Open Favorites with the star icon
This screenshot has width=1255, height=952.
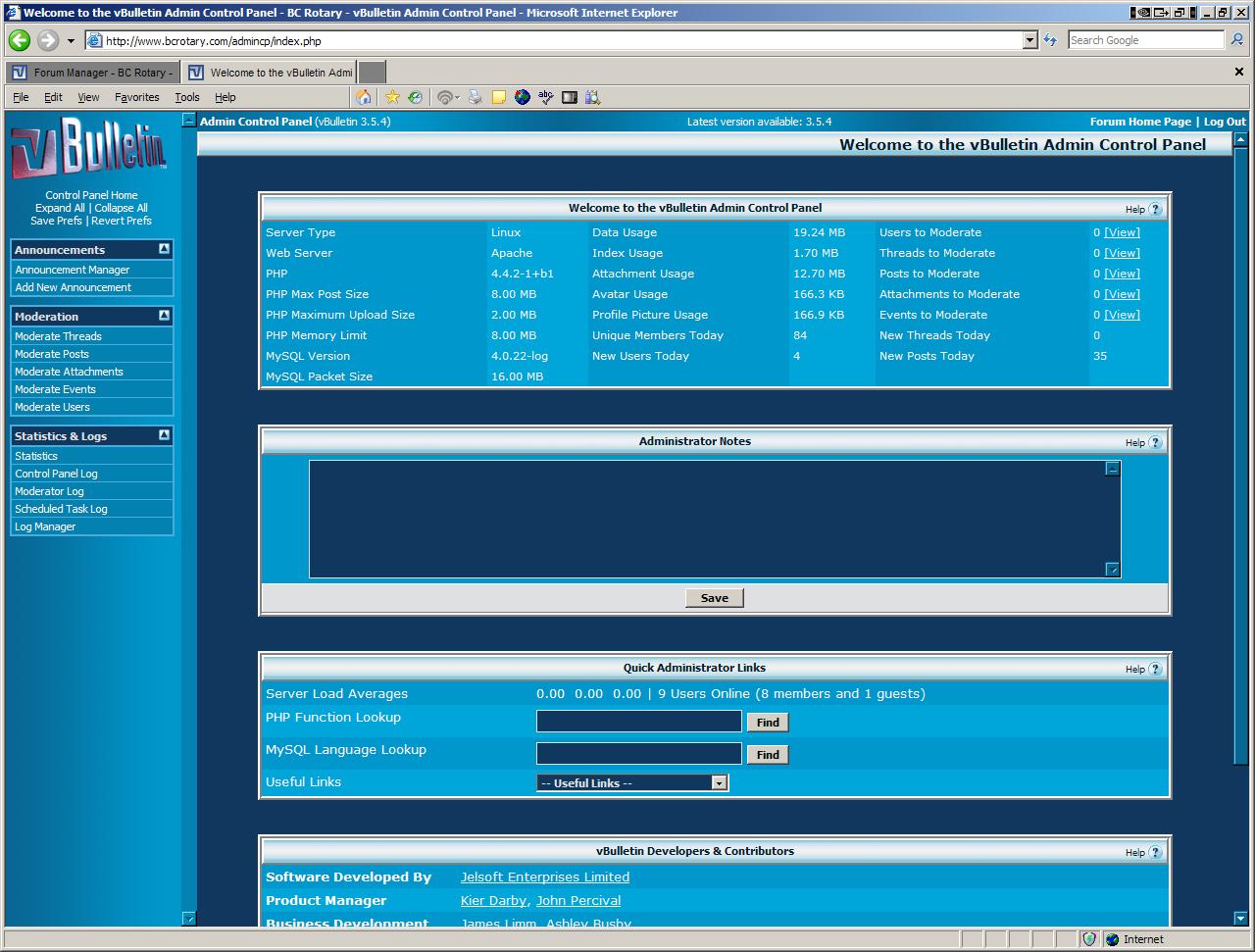[x=392, y=97]
